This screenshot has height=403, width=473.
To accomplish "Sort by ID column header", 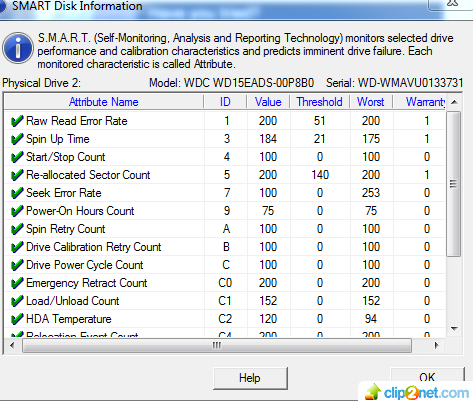I will pos(225,102).
